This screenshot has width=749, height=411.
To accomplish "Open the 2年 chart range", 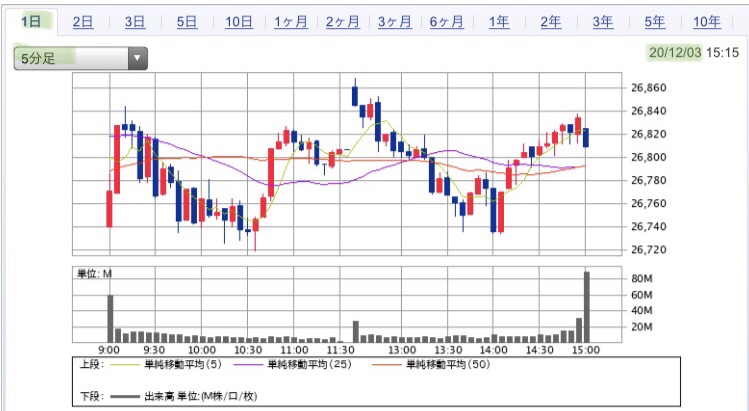I will [x=551, y=22].
